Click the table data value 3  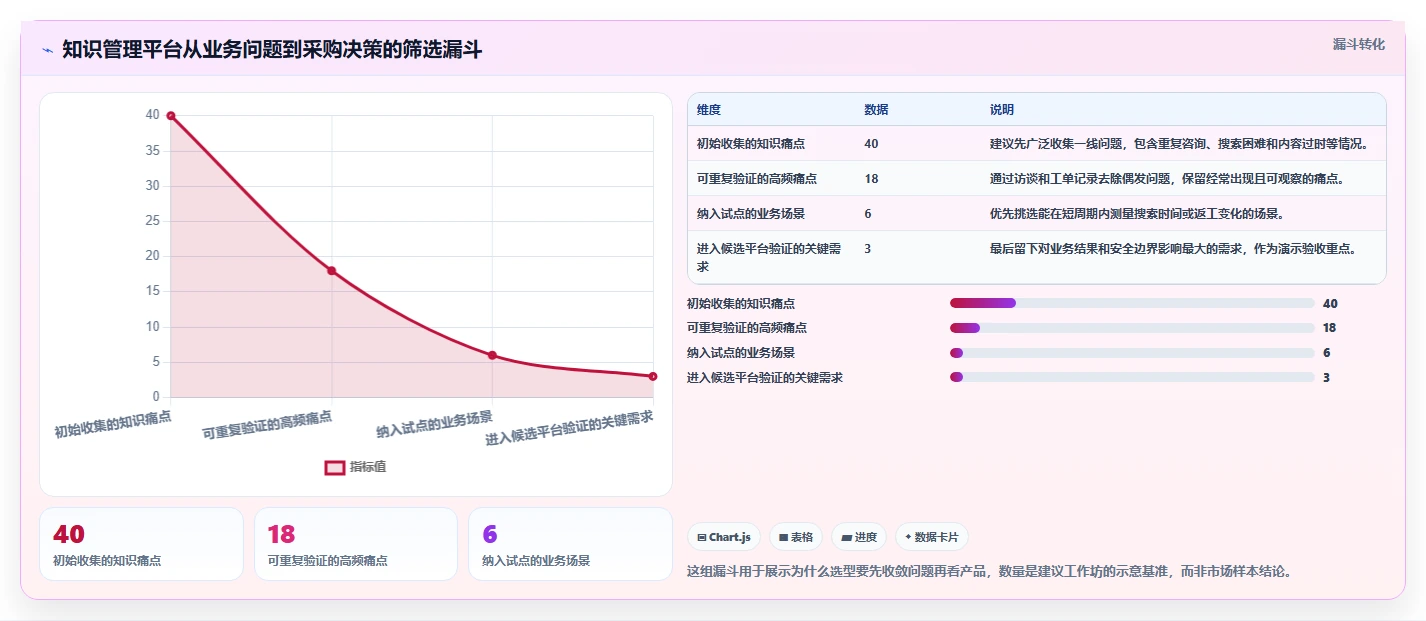pyautogui.click(x=868, y=249)
